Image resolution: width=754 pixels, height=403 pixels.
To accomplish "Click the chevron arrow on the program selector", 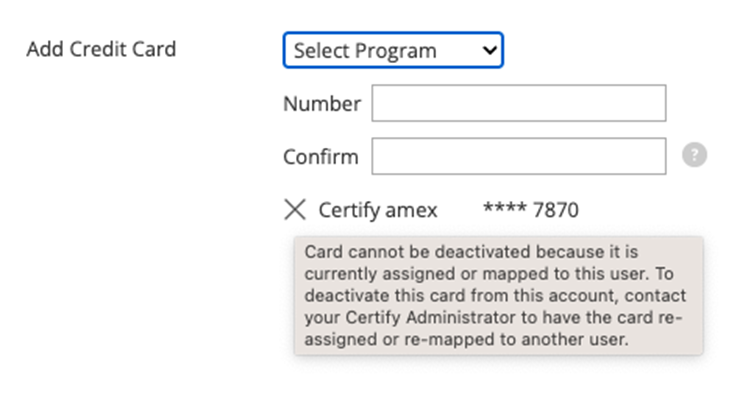I will pyautogui.click(x=489, y=50).
